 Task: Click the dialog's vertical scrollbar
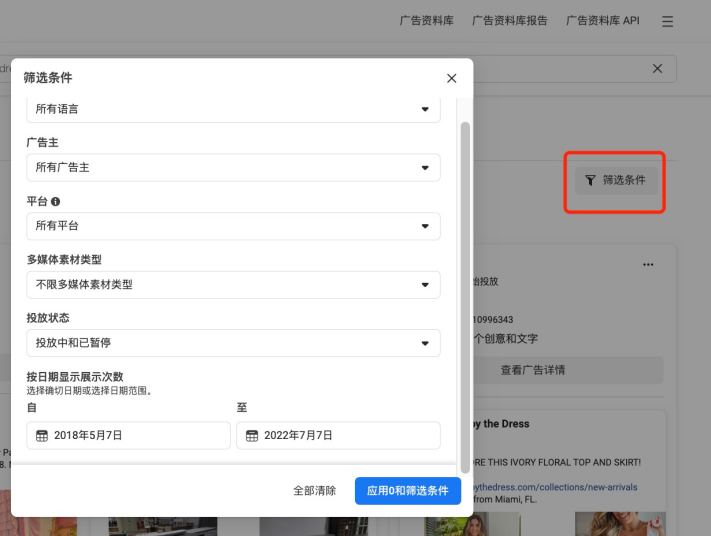(x=465, y=297)
